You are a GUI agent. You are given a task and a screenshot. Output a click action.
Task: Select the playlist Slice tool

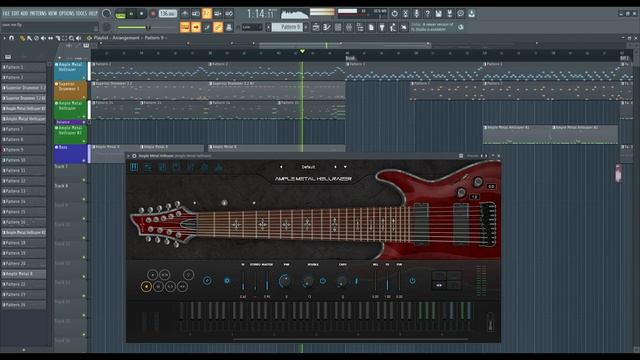[x=58, y=38]
